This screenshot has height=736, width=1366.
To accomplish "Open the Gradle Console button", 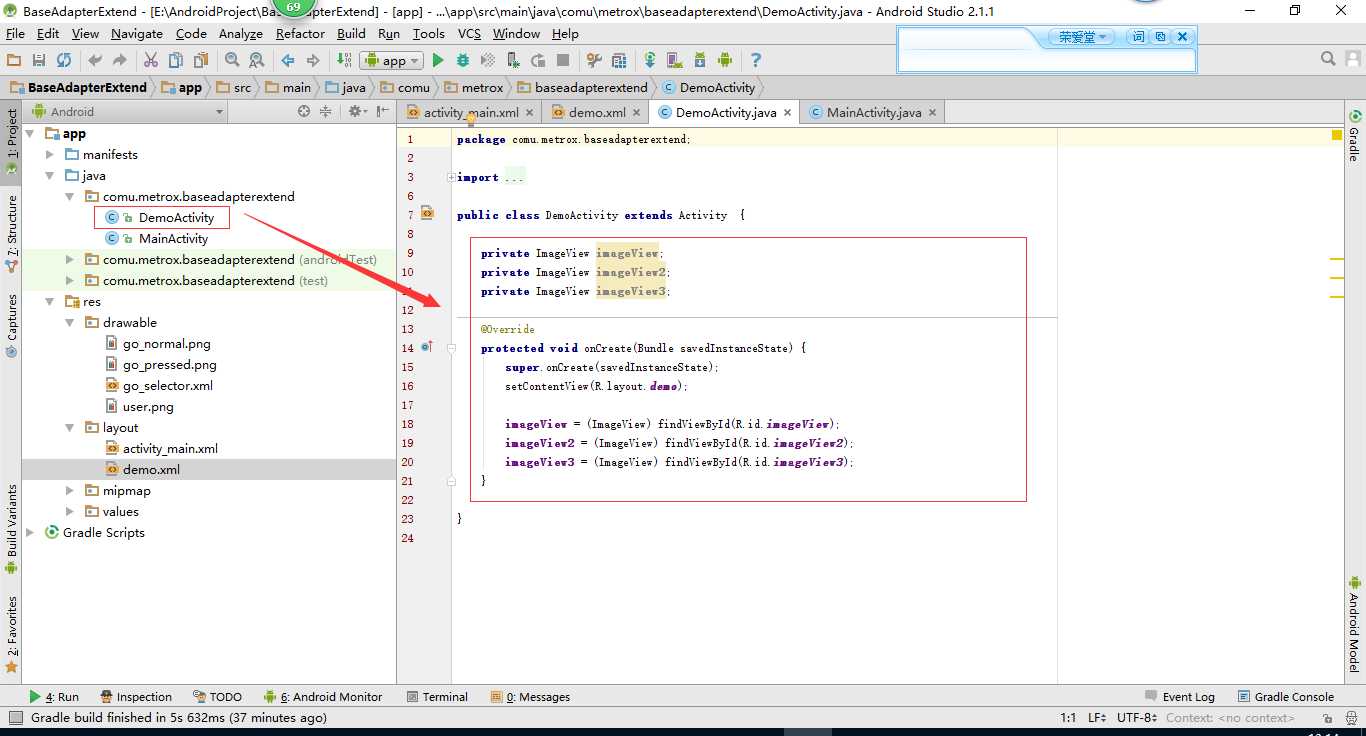I will click(1286, 697).
